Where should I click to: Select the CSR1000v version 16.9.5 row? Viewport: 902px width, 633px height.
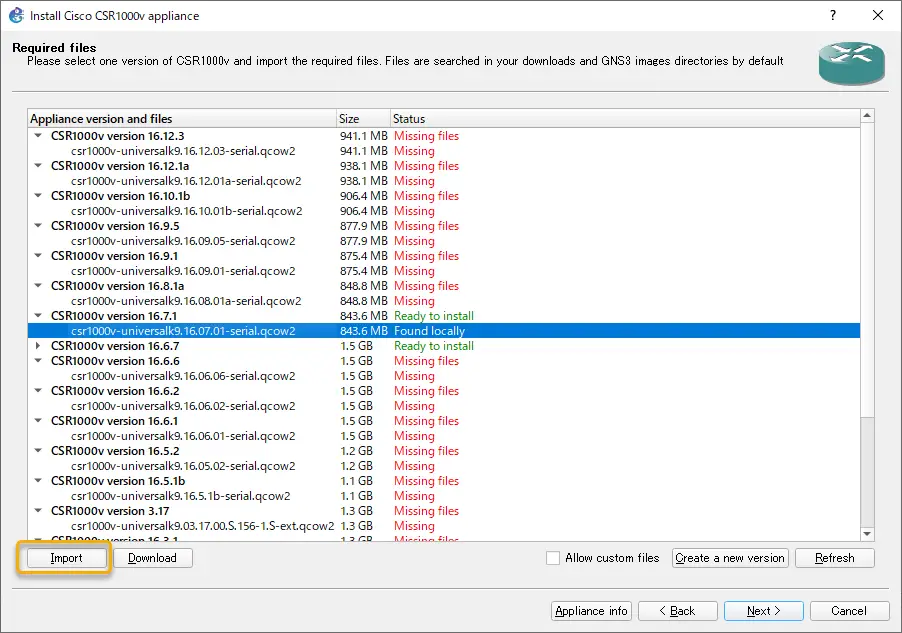(444, 226)
